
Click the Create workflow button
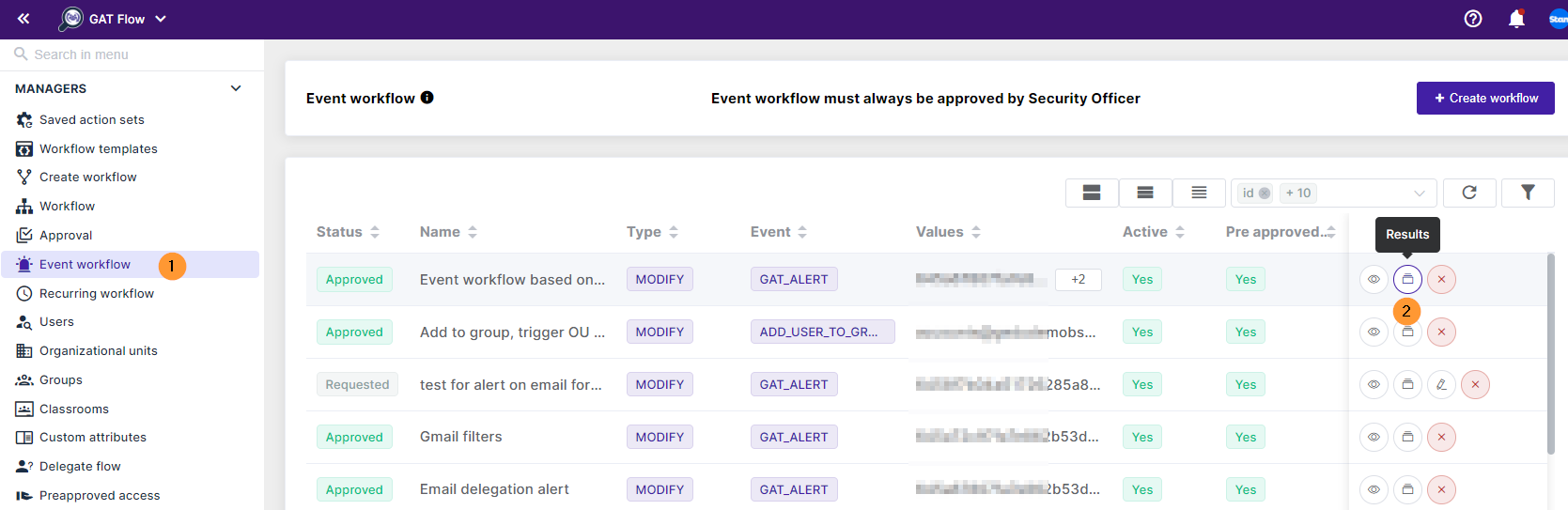(x=1485, y=98)
